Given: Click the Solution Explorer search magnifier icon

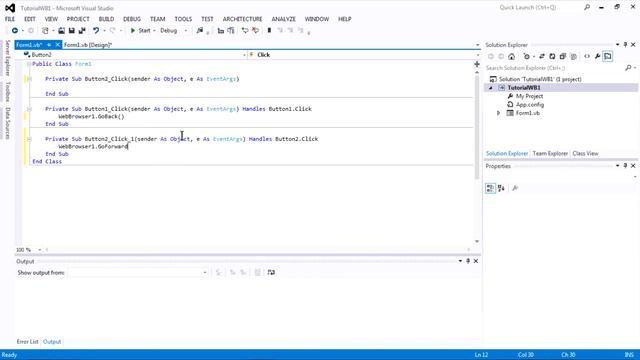Looking at the screenshot, I should click(628, 68).
